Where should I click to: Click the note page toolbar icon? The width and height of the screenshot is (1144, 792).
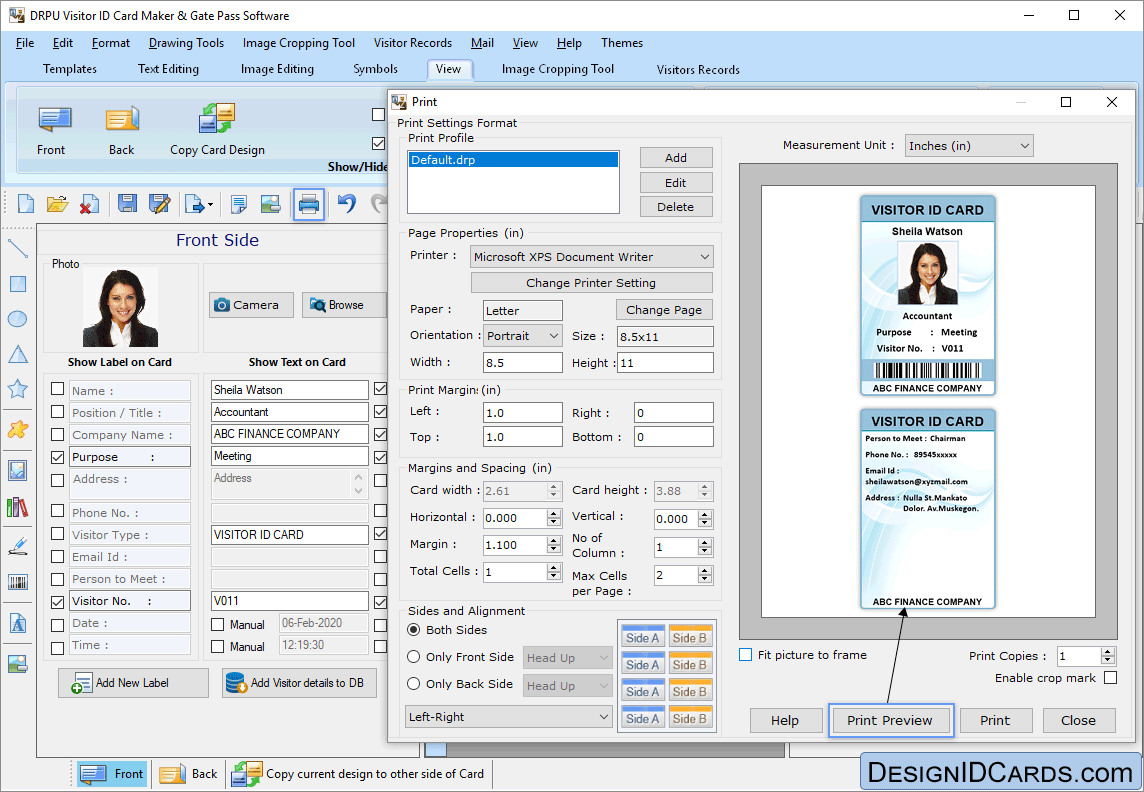click(239, 204)
